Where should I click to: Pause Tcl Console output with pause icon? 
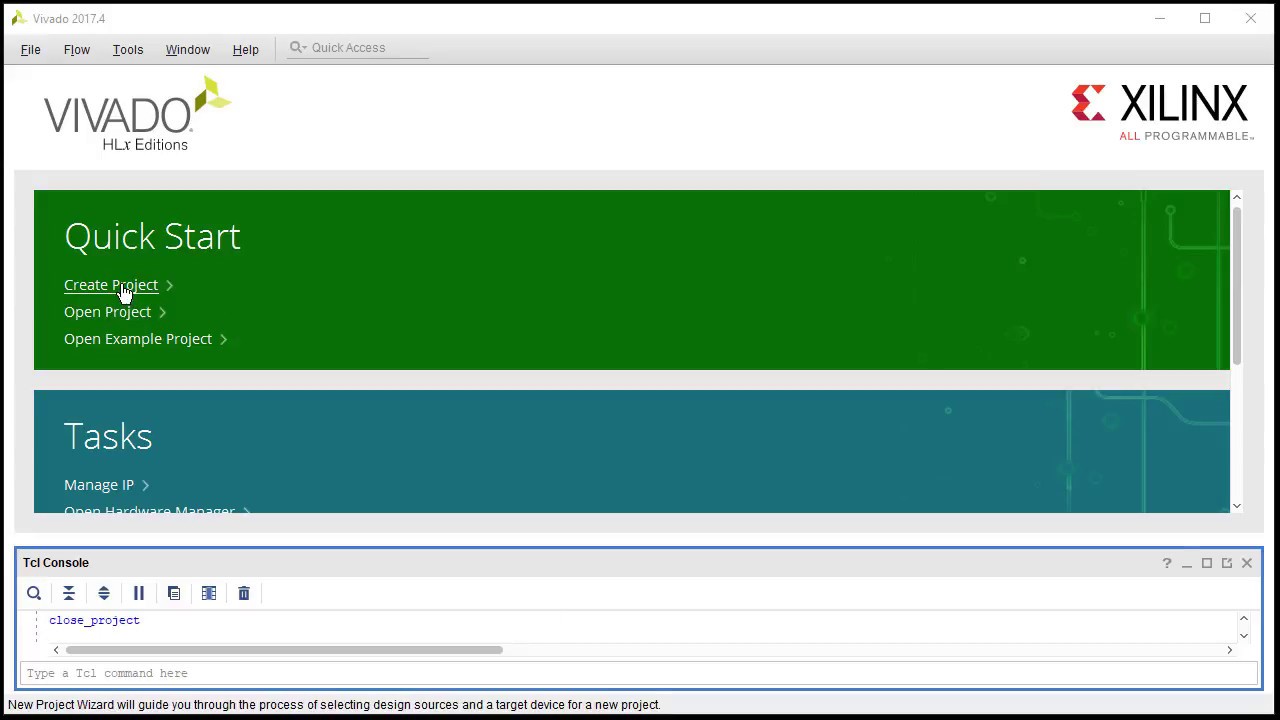[x=139, y=593]
